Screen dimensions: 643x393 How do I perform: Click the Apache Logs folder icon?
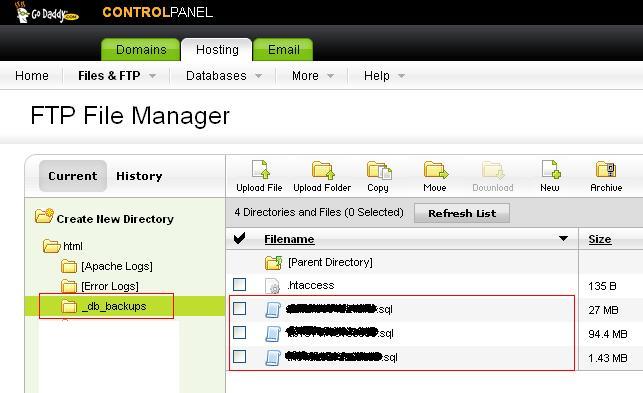point(69,266)
